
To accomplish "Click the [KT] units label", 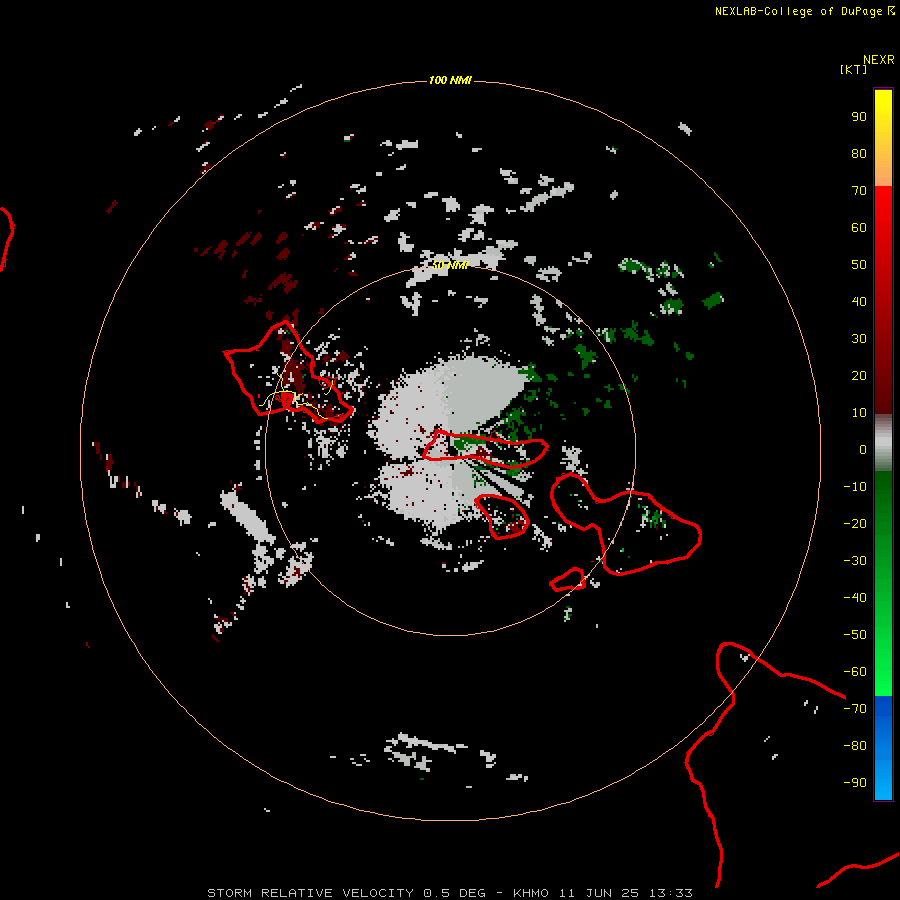I will coord(853,69).
